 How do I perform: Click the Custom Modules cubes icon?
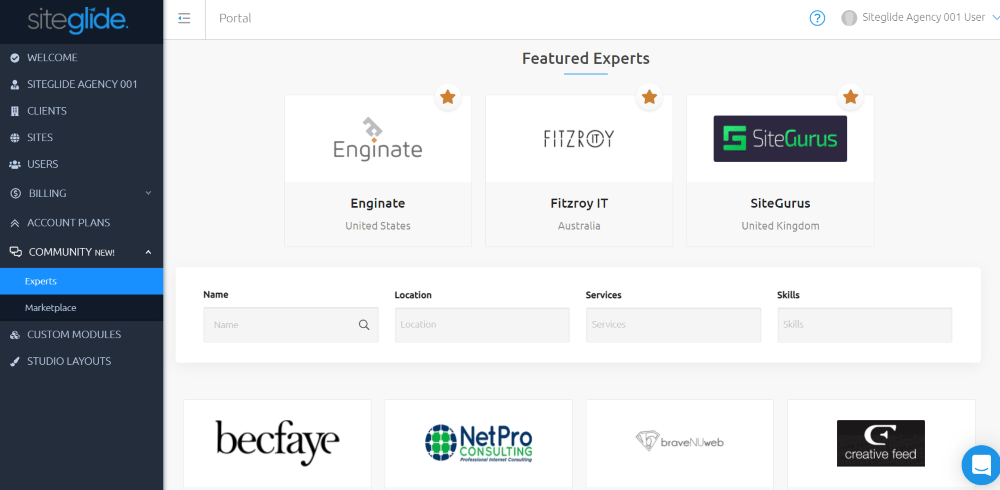(15, 335)
